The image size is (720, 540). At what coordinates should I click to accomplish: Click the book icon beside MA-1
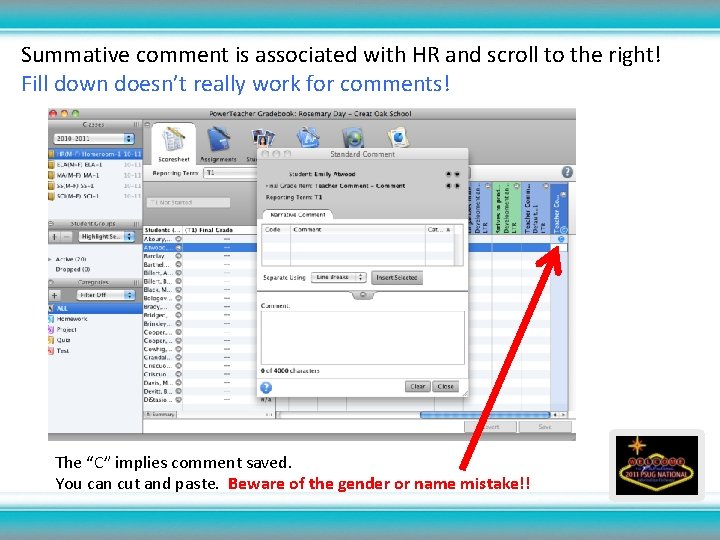[x=51, y=175]
